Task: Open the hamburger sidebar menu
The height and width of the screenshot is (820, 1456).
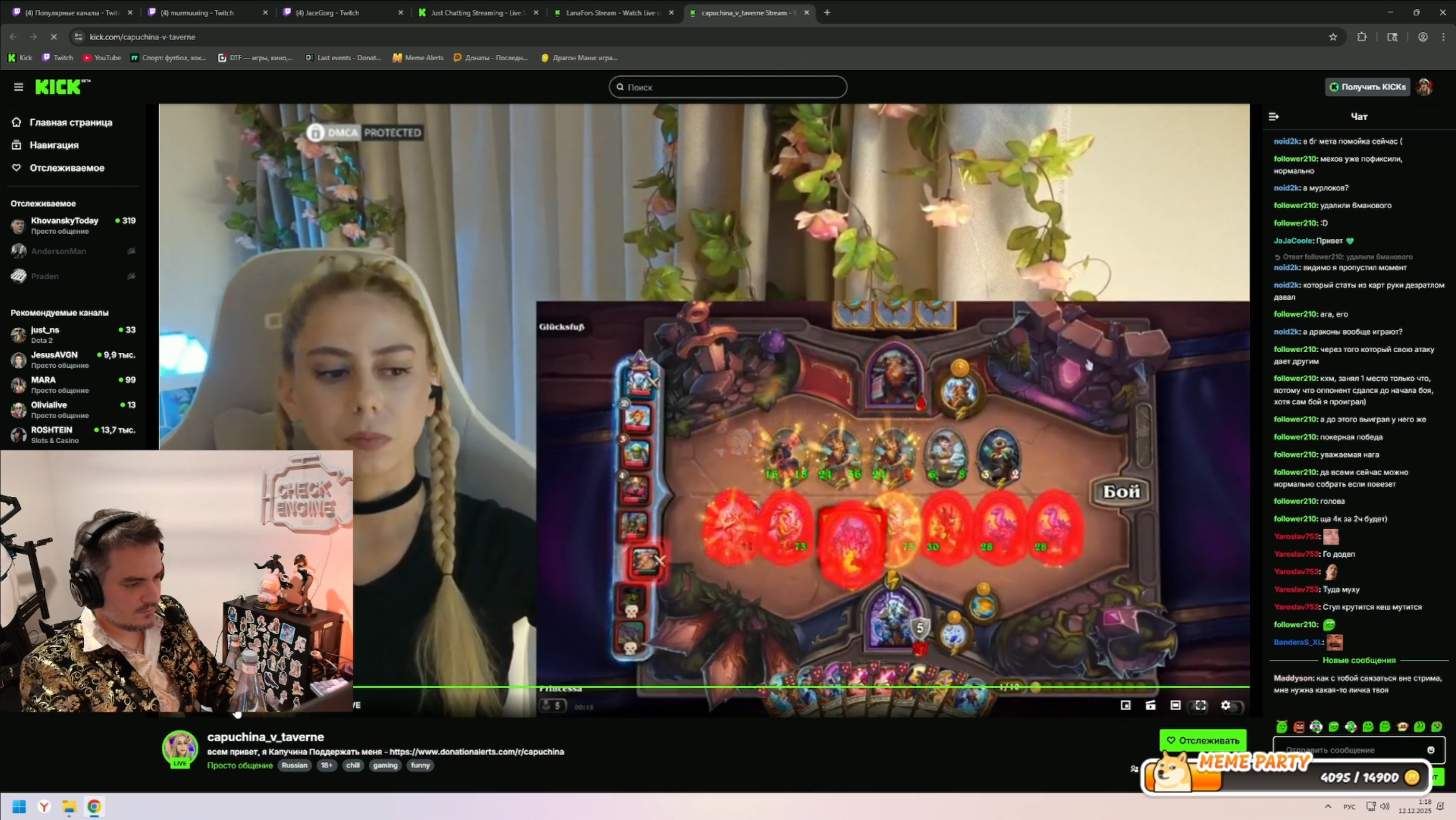Action: (19, 87)
